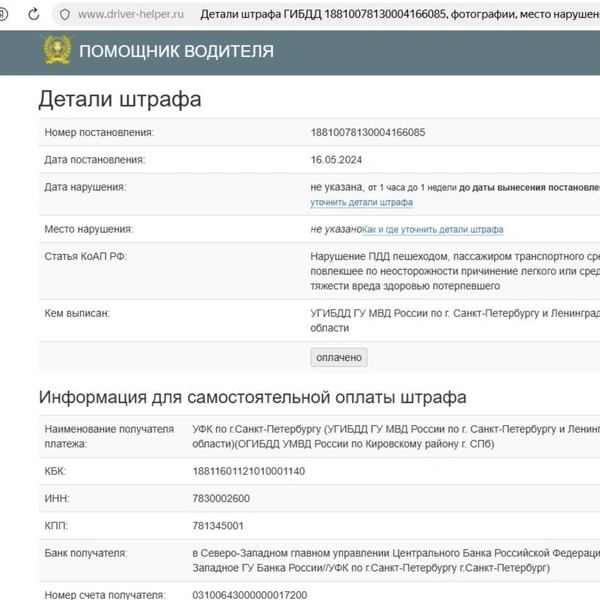Click the 'Номер постановления:' label
The height and width of the screenshot is (600, 600).
point(99,132)
